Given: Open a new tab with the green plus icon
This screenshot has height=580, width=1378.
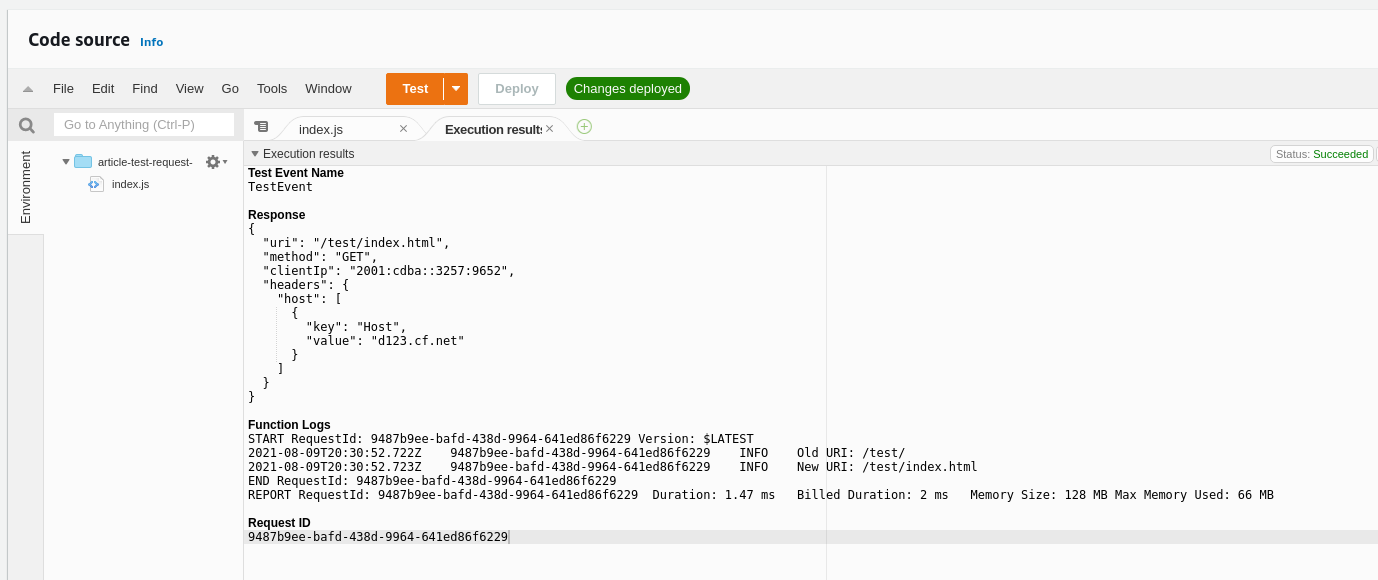Looking at the screenshot, I should [585, 127].
